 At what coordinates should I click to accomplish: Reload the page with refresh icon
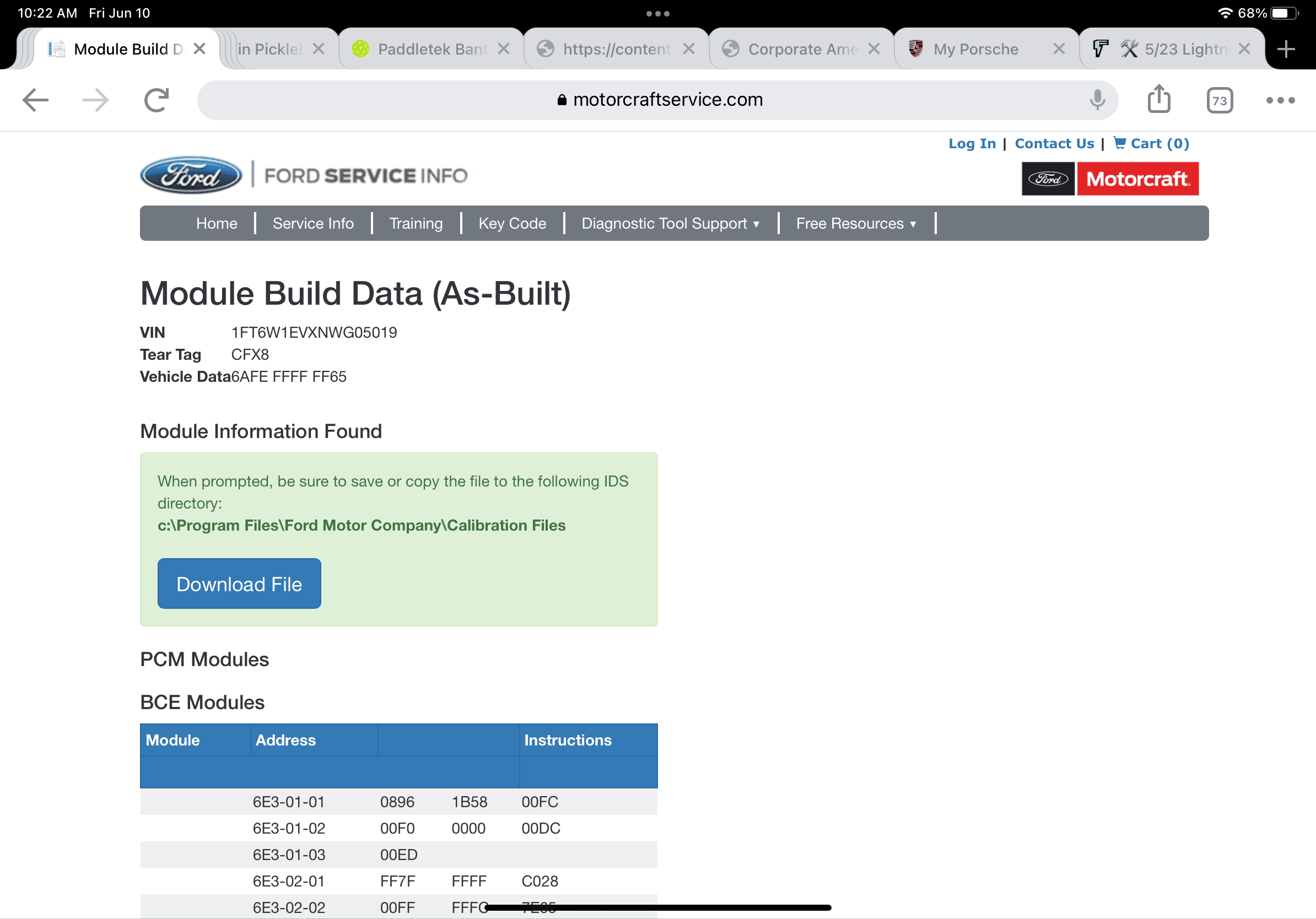point(157,100)
